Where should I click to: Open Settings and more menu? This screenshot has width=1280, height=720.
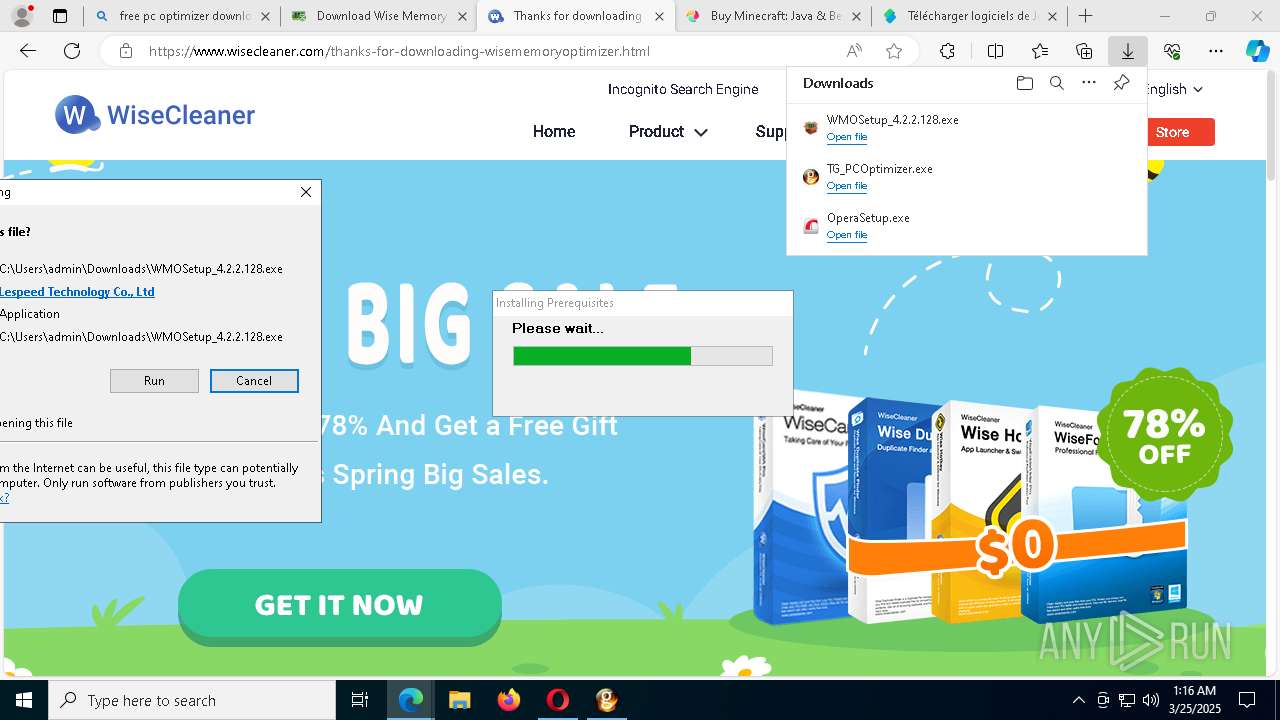[x=1216, y=51]
